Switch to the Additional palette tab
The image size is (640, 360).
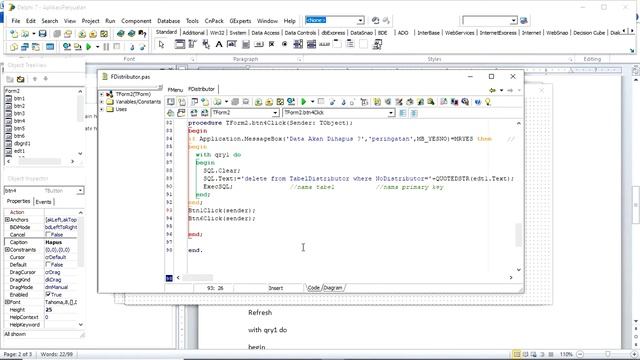click(193, 33)
